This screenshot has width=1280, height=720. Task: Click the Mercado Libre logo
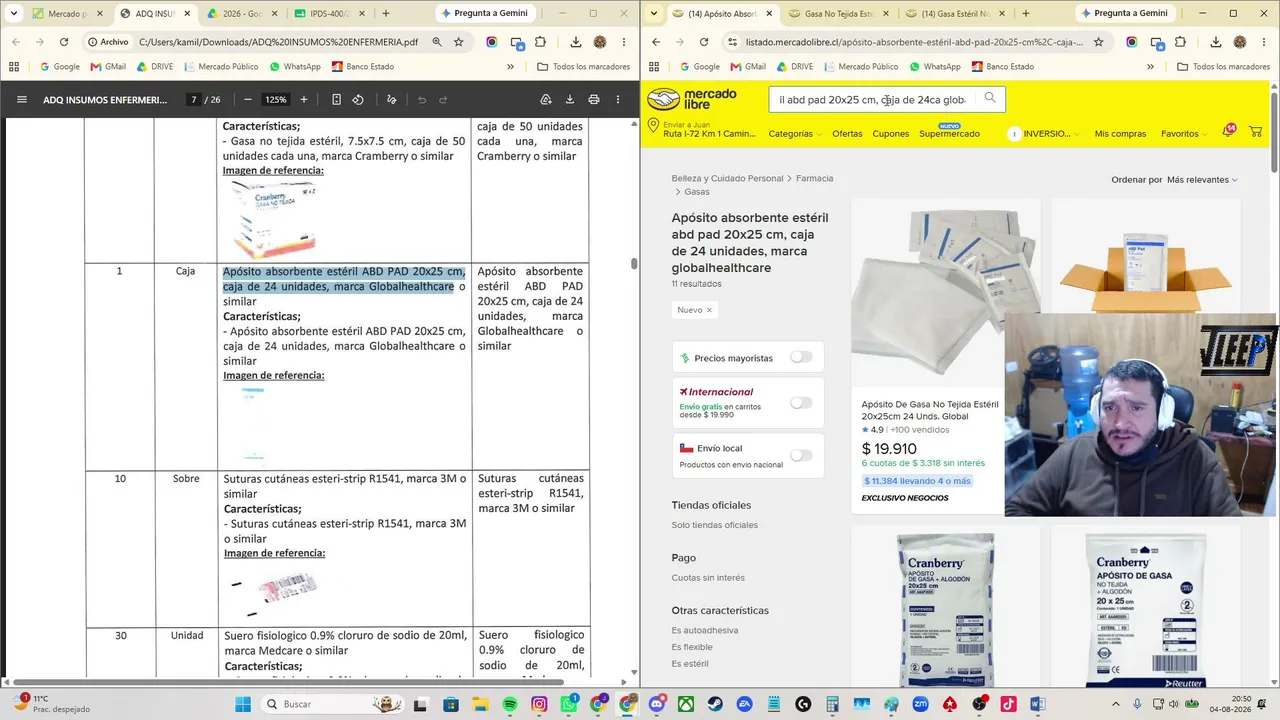pos(692,99)
